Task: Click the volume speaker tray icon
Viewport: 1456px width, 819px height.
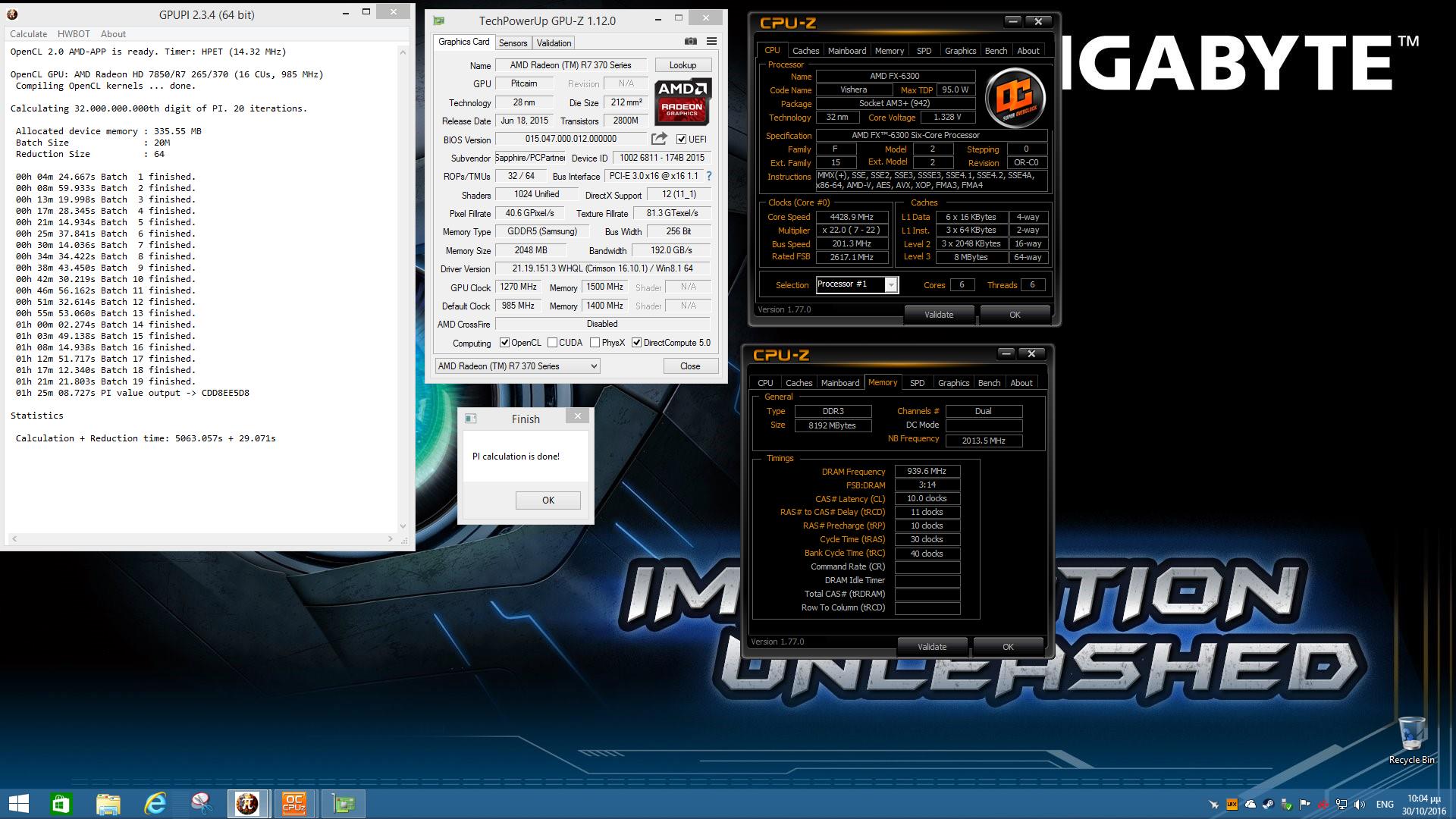Action: pyautogui.click(x=1359, y=805)
